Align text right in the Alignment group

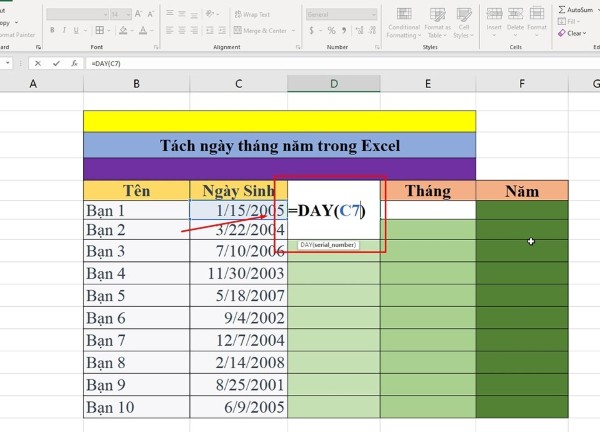coord(194,30)
